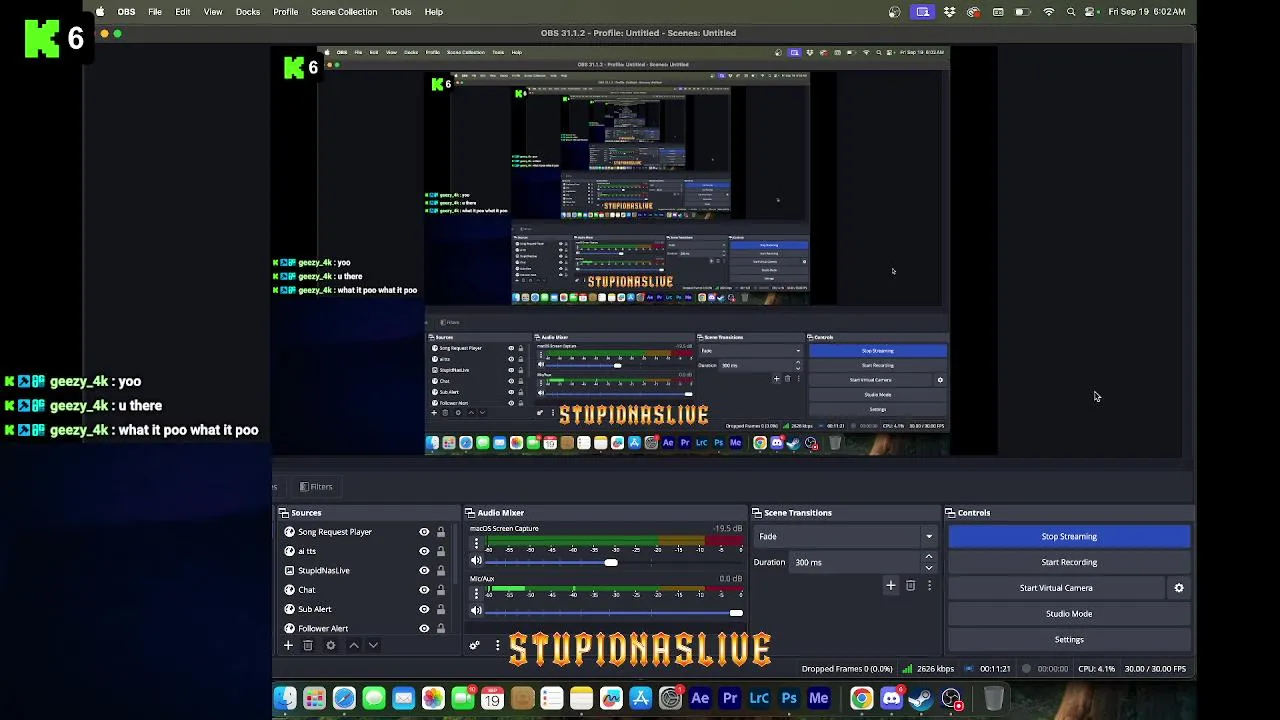Lock the Chat source
This screenshot has height=720, width=1280.
tap(441, 590)
